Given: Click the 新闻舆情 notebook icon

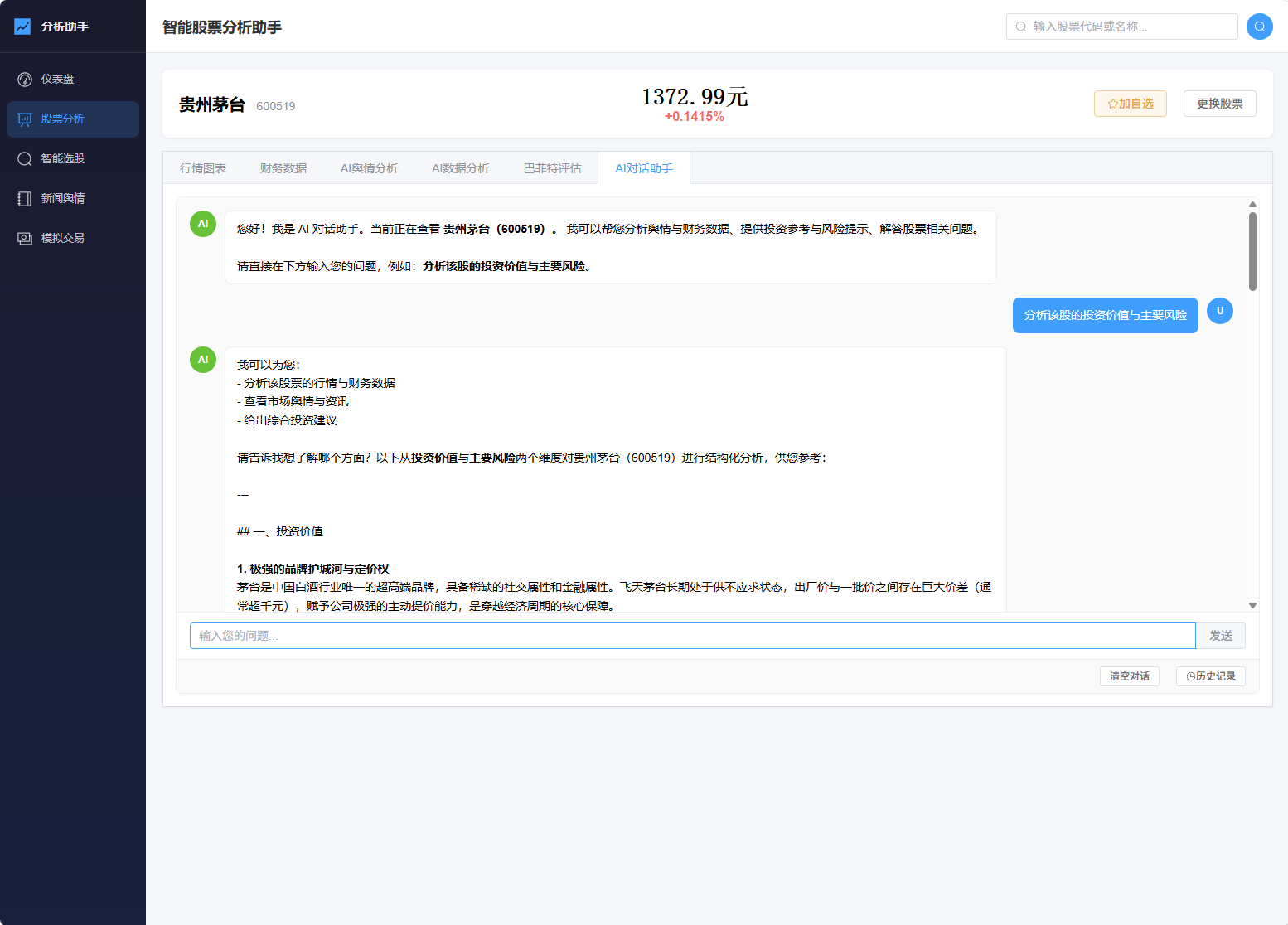Looking at the screenshot, I should pyautogui.click(x=25, y=199).
